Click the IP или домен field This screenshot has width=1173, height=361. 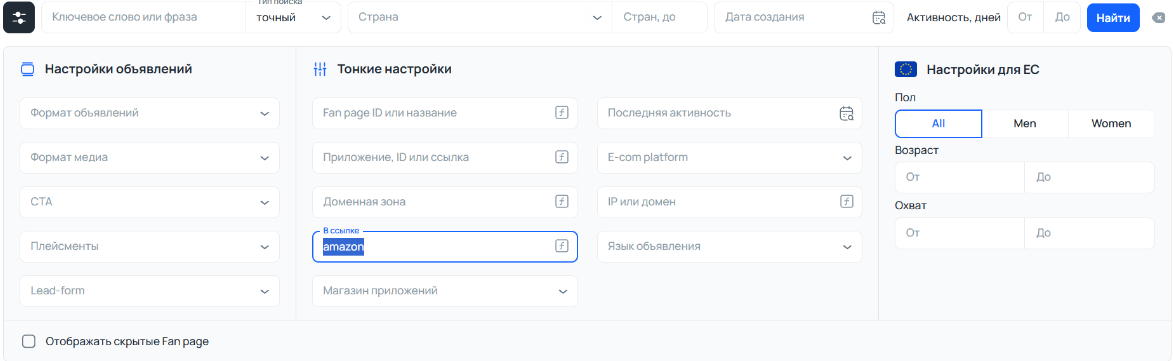[x=729, y=202]
